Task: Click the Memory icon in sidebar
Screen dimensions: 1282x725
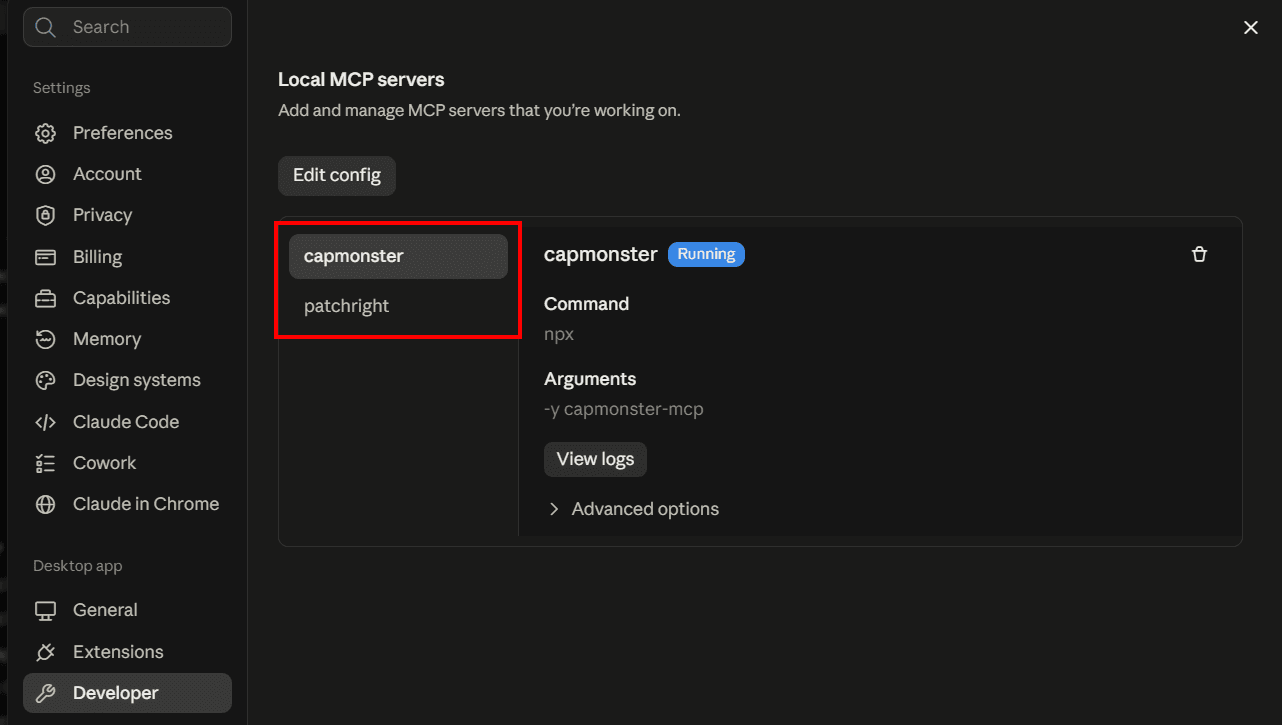Action: [x=45, y=339]
